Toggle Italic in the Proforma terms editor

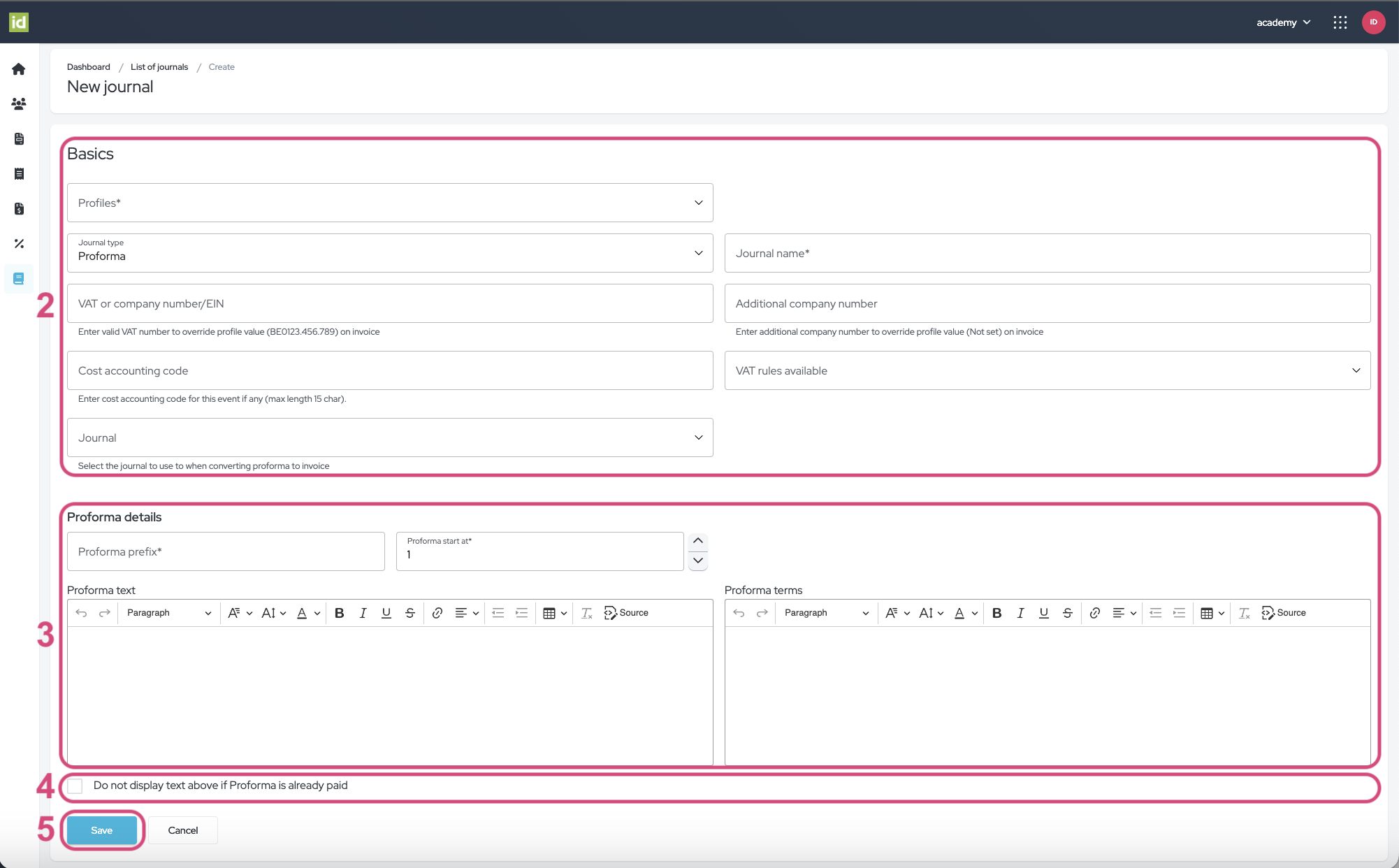click(1020, 613)
